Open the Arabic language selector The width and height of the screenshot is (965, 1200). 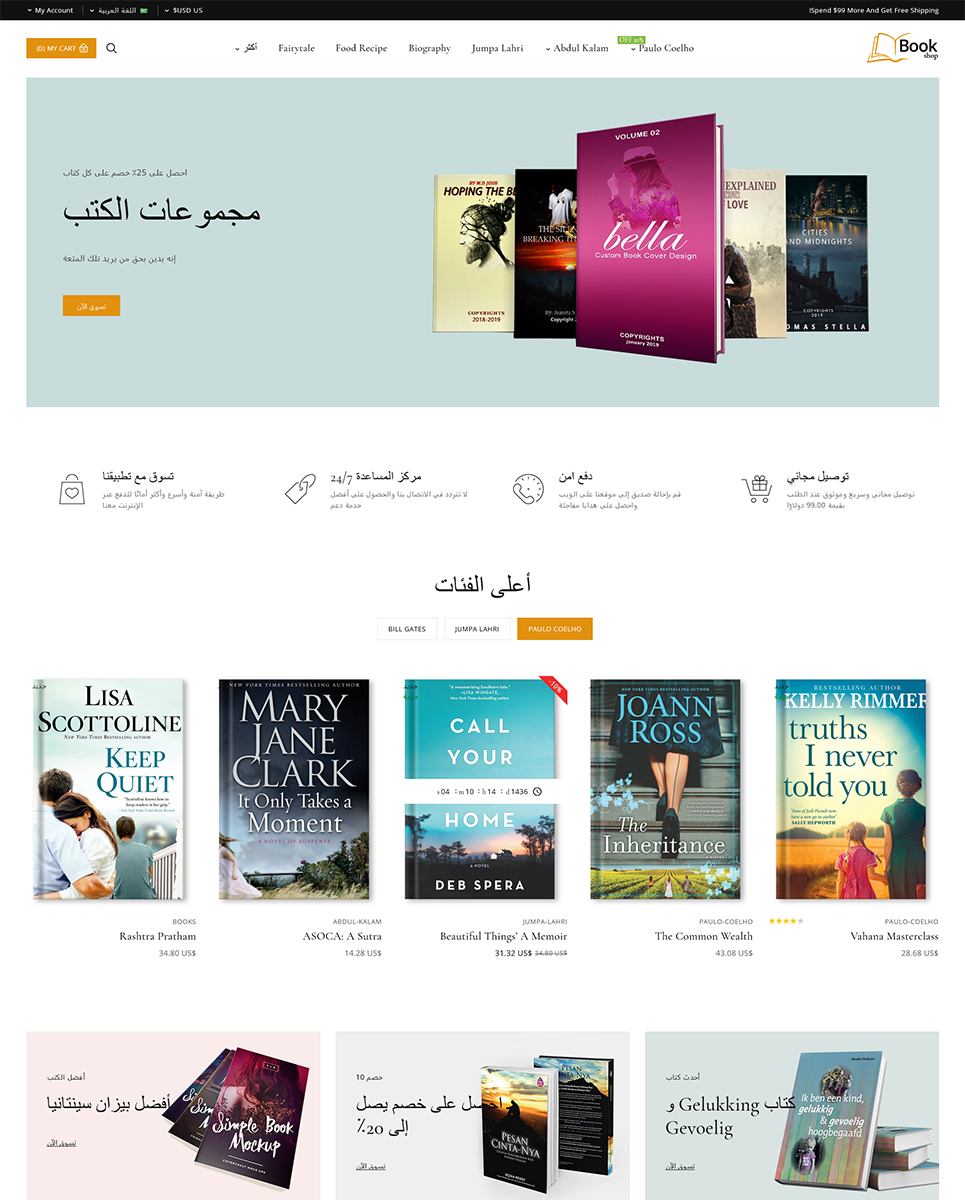click(x=118, y=10)
